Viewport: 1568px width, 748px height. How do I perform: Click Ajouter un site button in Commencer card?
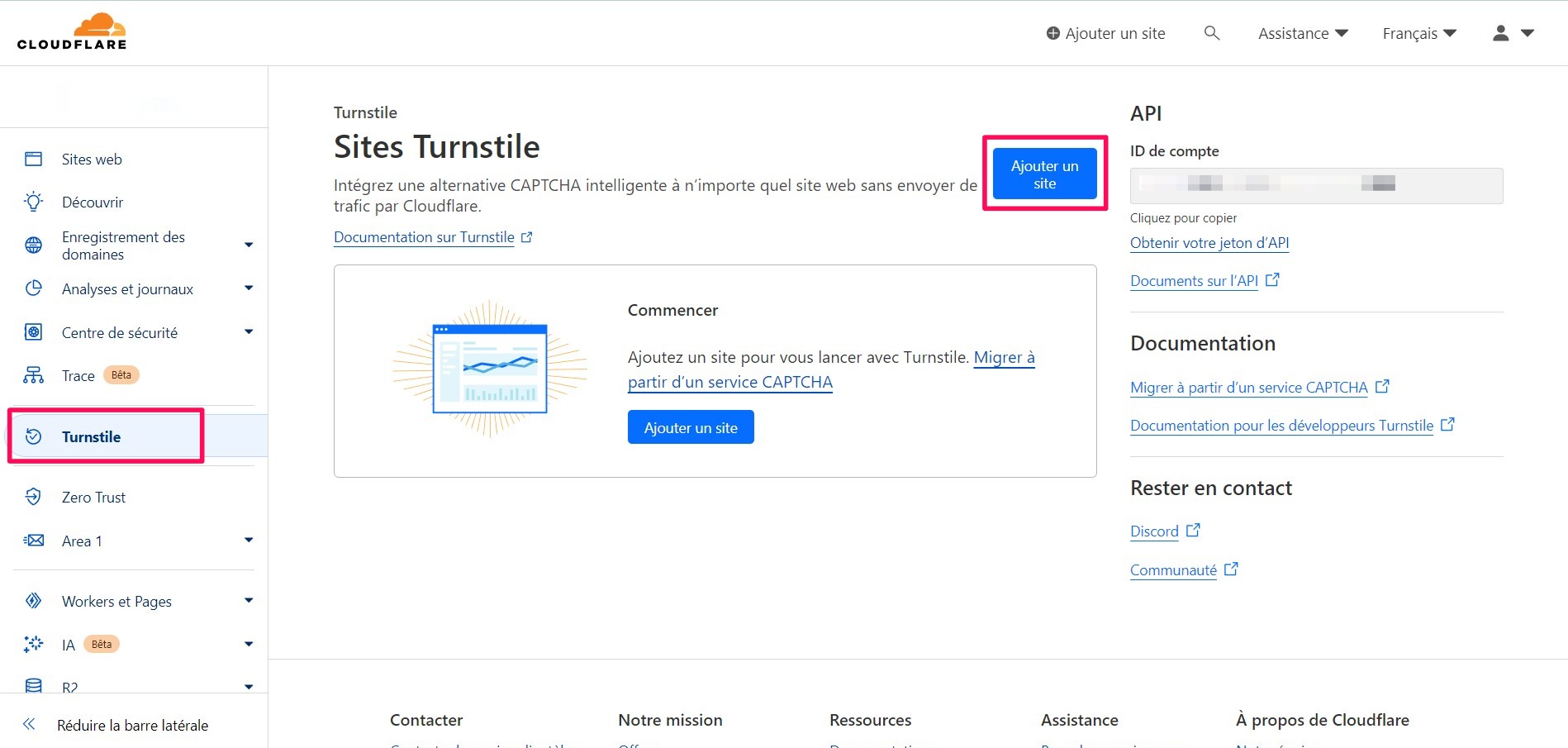[x=691, y=427]
